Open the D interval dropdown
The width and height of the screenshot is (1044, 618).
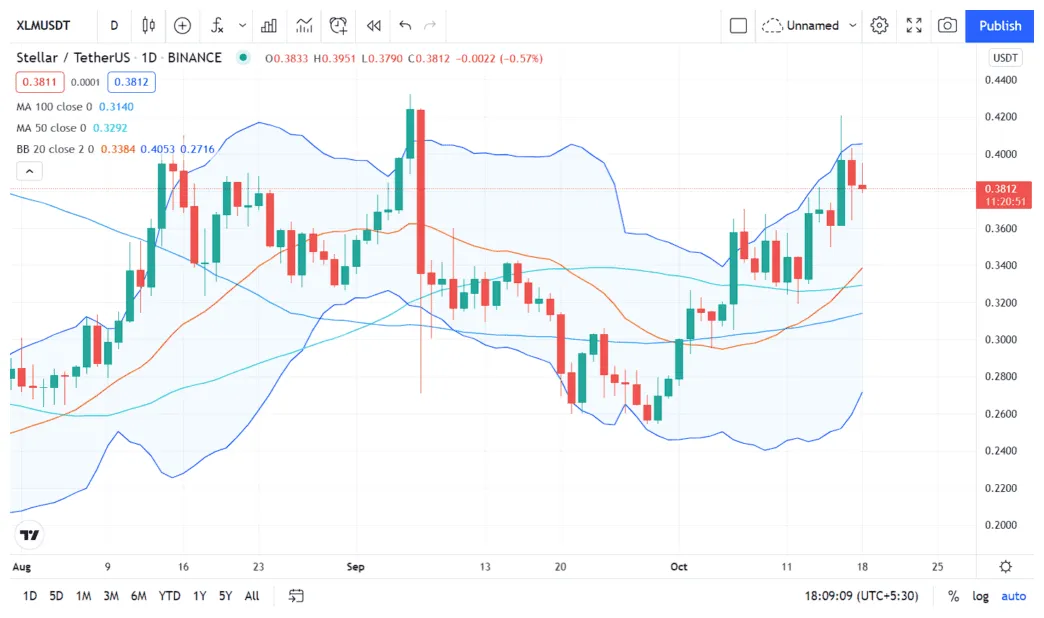pos(114,25)
